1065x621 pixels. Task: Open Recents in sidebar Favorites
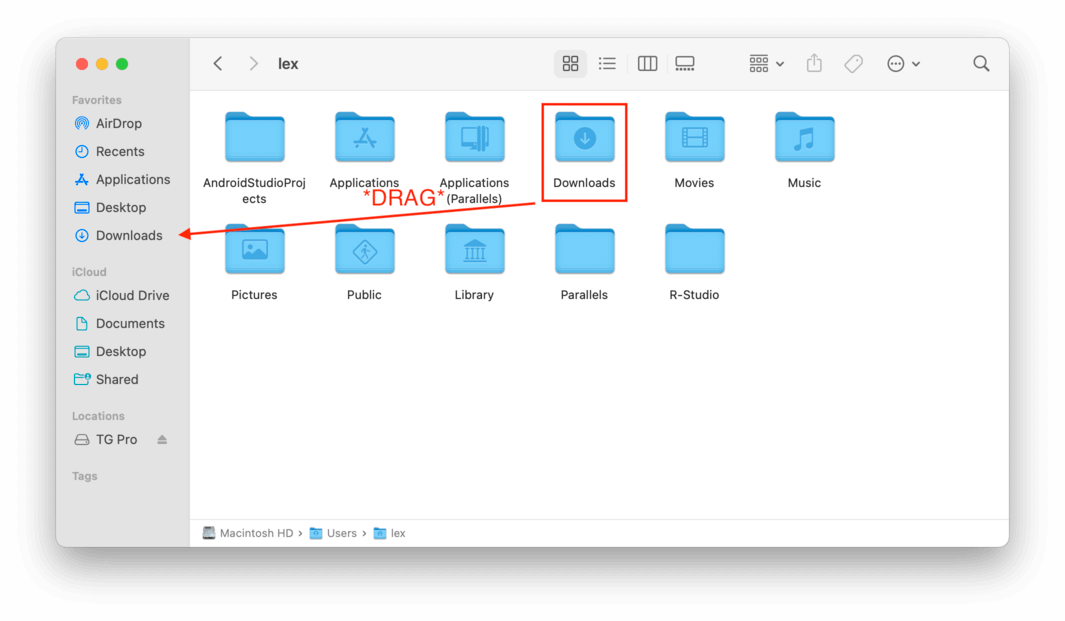point(119,152)
